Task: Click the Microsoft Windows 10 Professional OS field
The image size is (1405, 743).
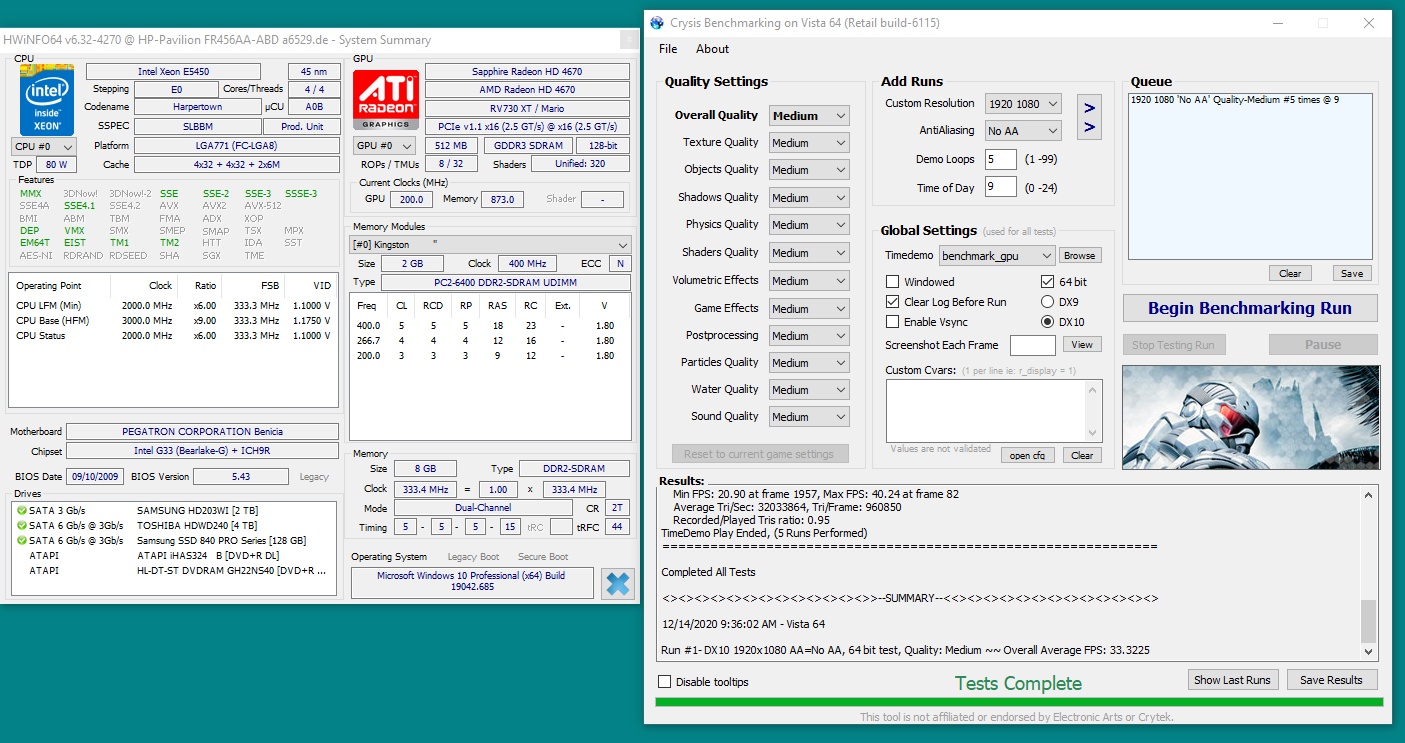Action: 471,582
